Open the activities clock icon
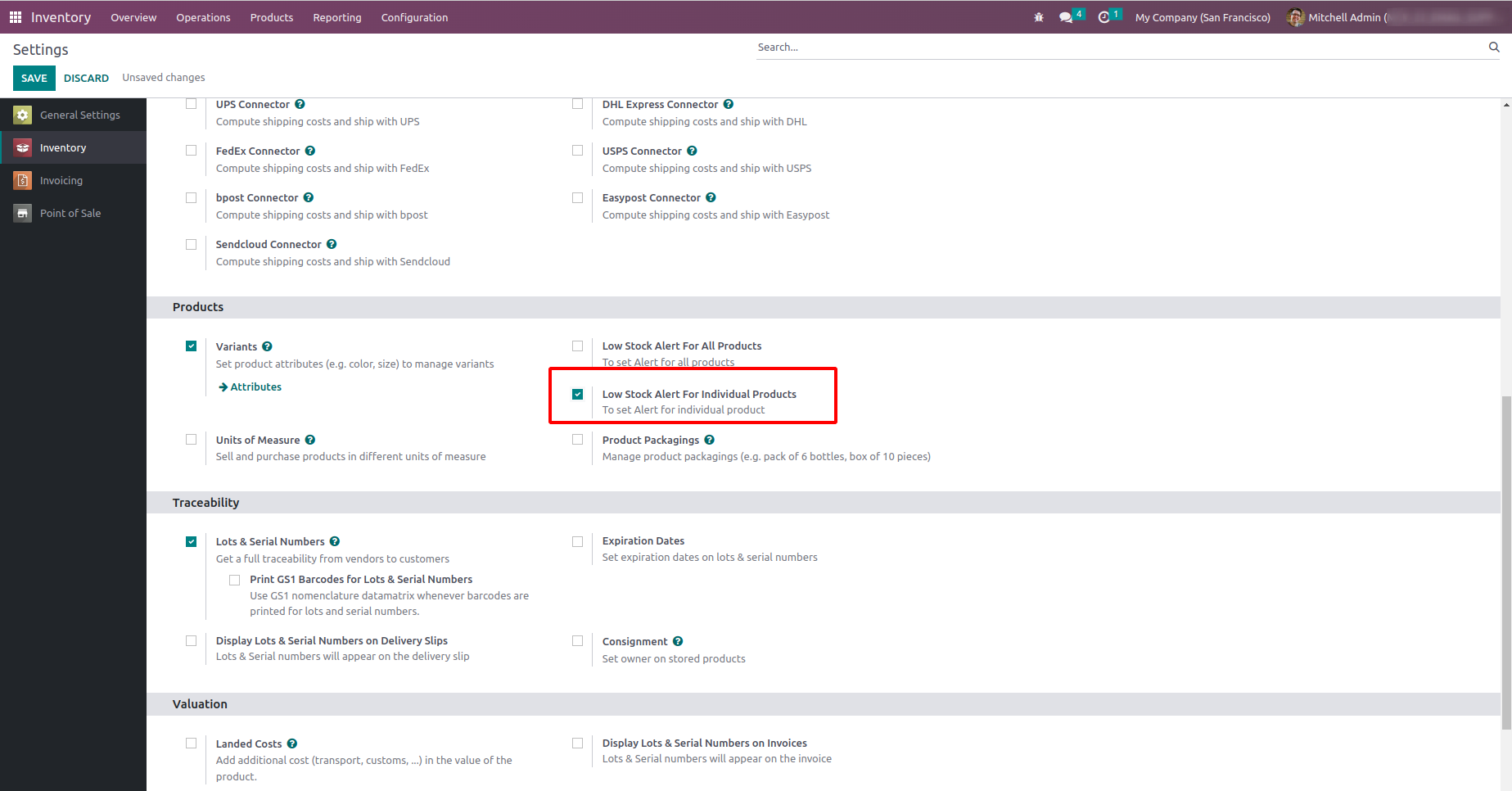 1104,17
